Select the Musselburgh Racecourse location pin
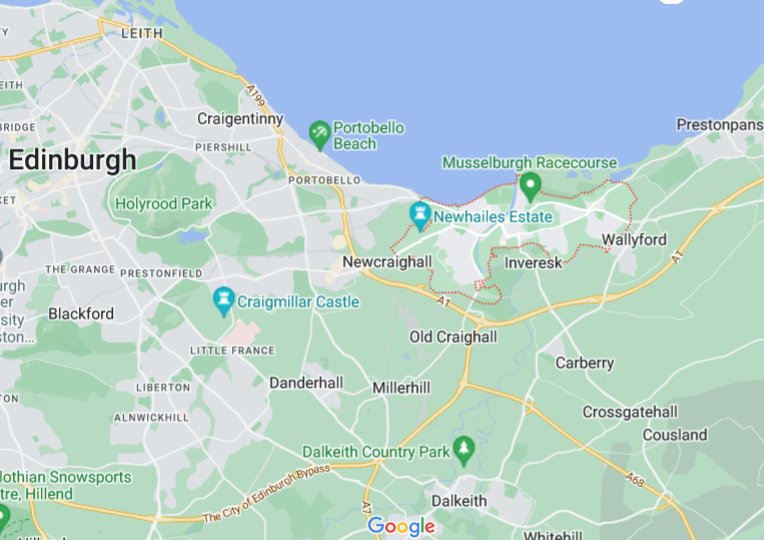Screen dimensions: 764x540 pos(530,187)
